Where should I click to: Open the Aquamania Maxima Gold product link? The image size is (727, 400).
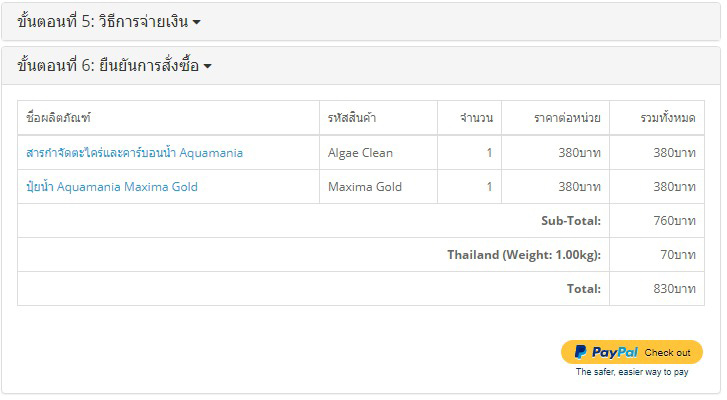point(112,186)
